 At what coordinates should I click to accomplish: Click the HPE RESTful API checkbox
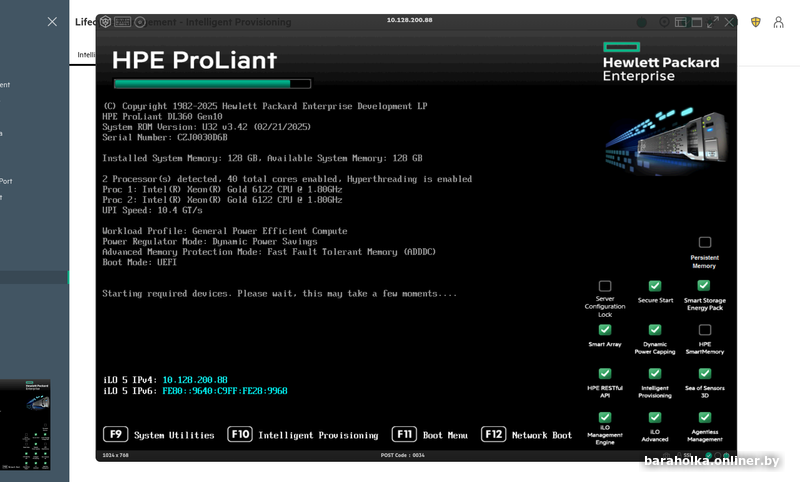tap(605, 373)
